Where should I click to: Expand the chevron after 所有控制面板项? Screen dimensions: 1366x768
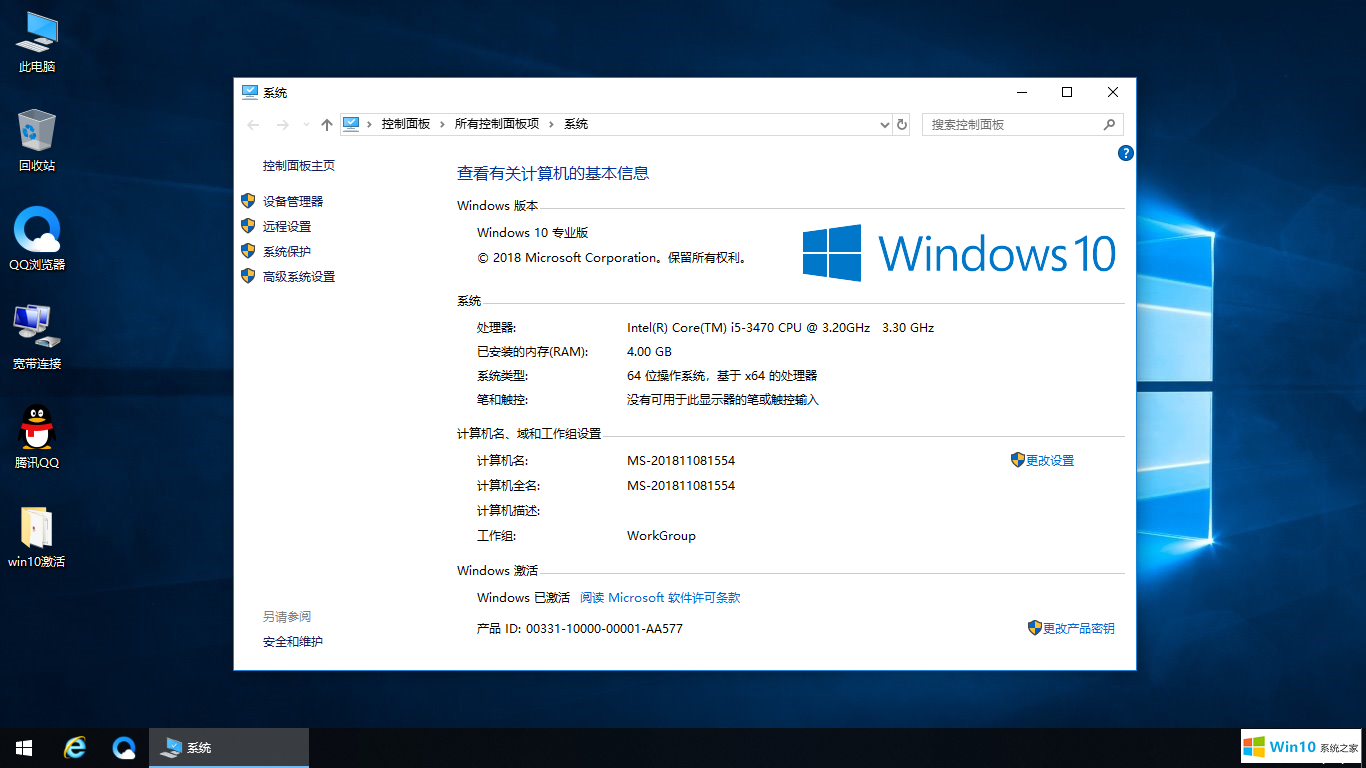[552, 124]
